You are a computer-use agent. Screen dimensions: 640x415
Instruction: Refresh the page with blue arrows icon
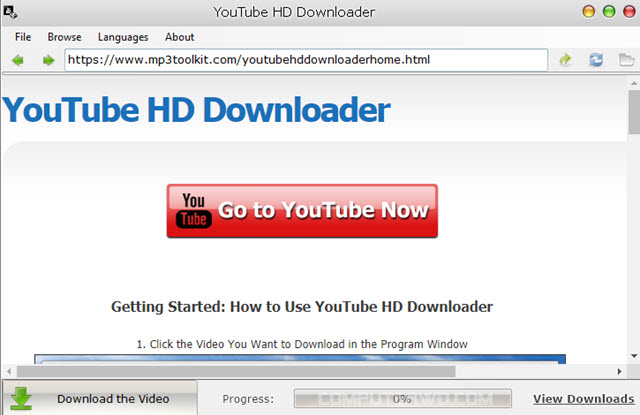596,60
